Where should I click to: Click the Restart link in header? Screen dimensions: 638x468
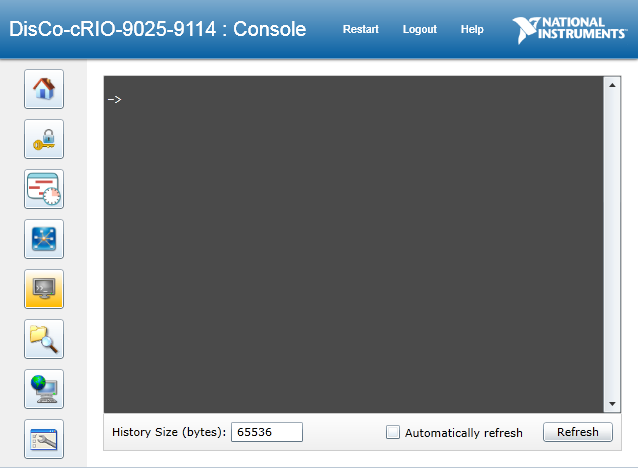(x=360, y=29)
